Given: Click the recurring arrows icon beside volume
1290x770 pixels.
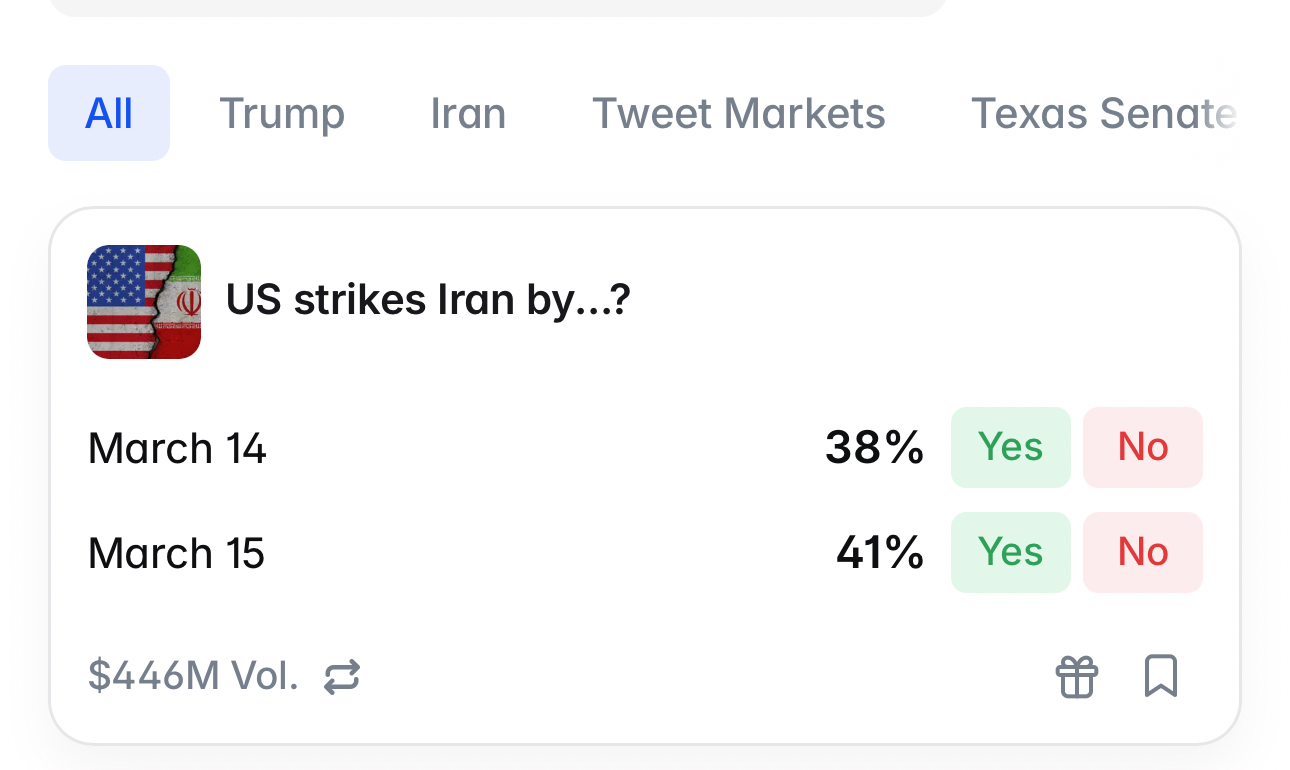Looking at the screenshot, I should [342, 677].
